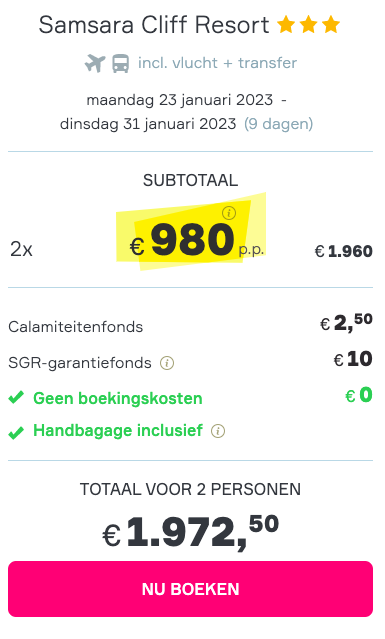Click the bus transfer icon
This screenshot has width=385, height=639.
pyautogui.click(x=121, y=64)
